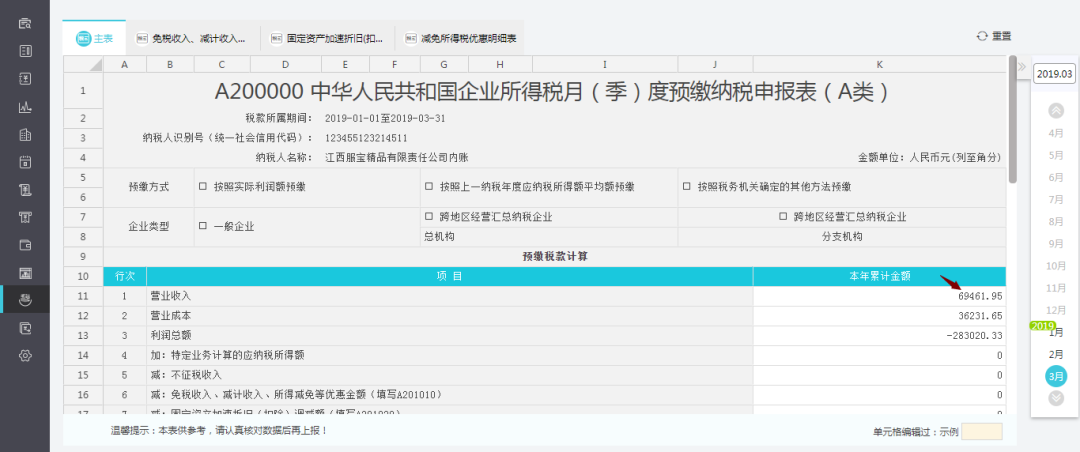Viewport: 1080px width, 452px height.
Task: Open the document transfer icon in sidebar
Action: click(x=25, y=328)
